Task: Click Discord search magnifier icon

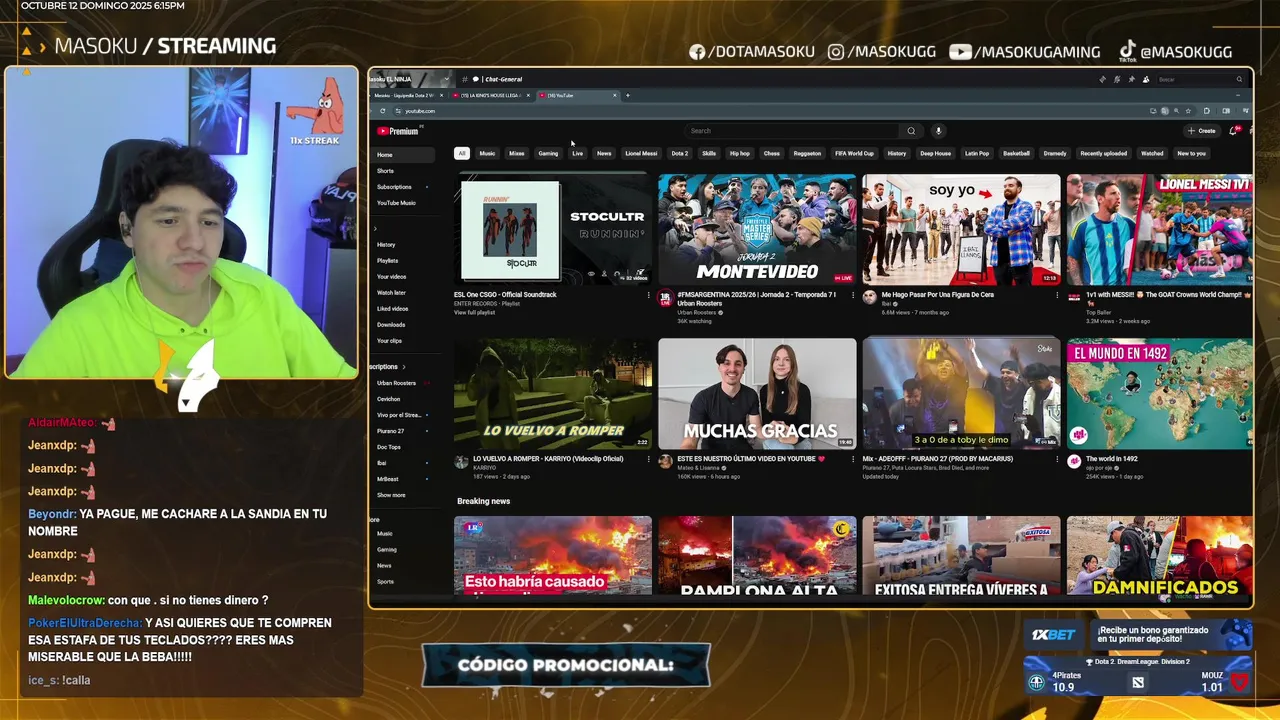Action: [x=1239, y=79]
